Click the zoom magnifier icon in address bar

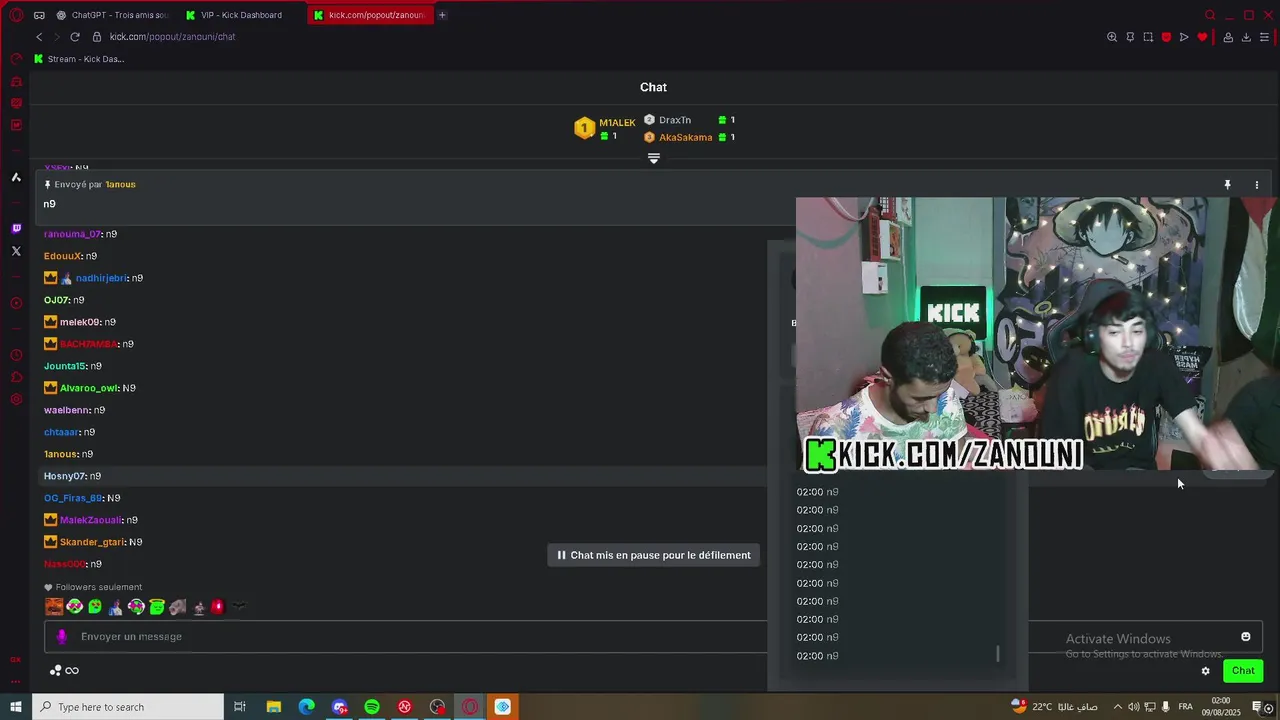tap(1112, 37)
